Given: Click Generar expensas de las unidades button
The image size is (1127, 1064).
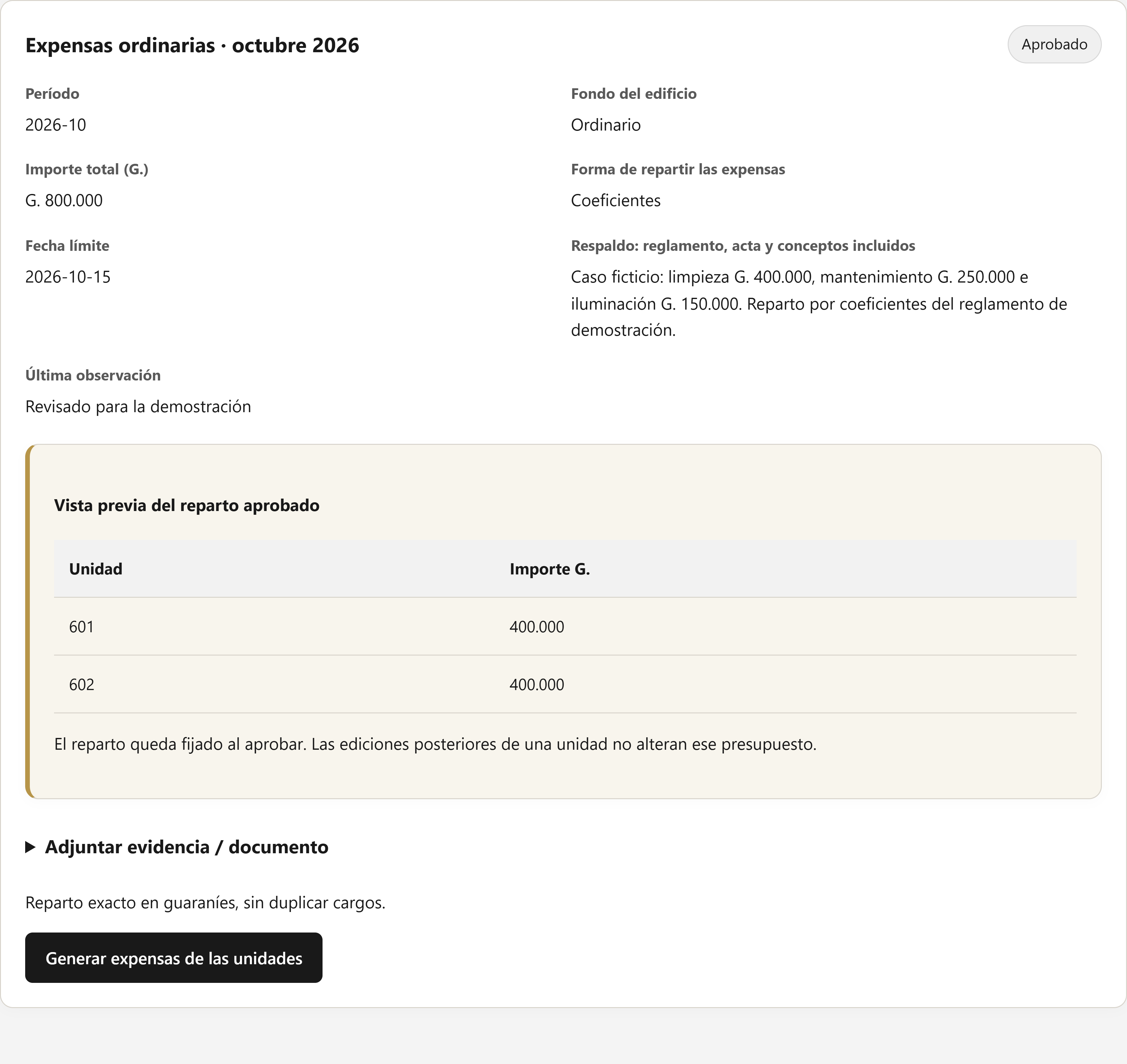Looking at the screenshot, I should click(173, 958).
